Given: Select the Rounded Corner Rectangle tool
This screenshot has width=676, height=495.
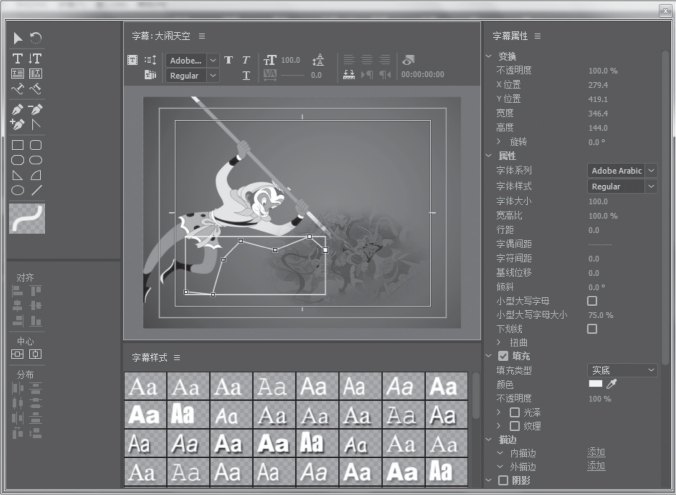Looking at the screenshot, I should (x=35, y=145).
